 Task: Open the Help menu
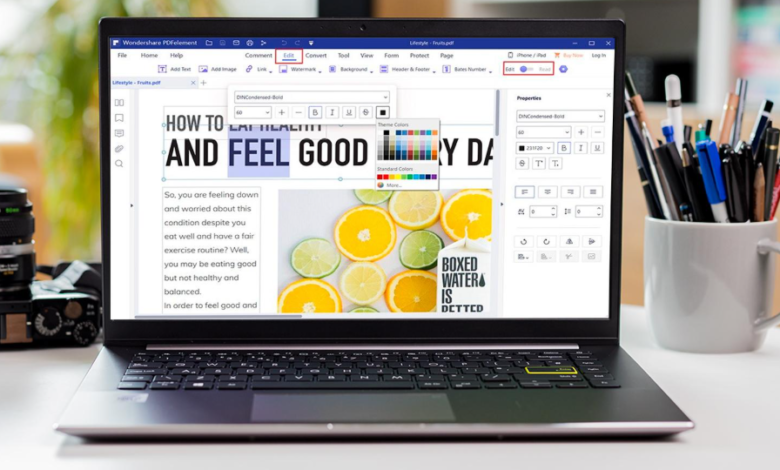click(x=177, y=55)
